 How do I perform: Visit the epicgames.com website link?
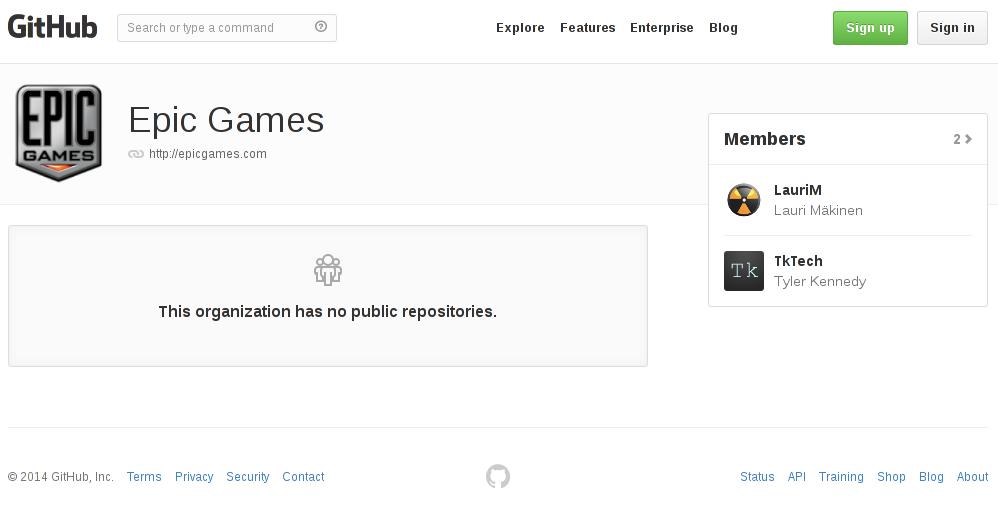tap(208, 154)
